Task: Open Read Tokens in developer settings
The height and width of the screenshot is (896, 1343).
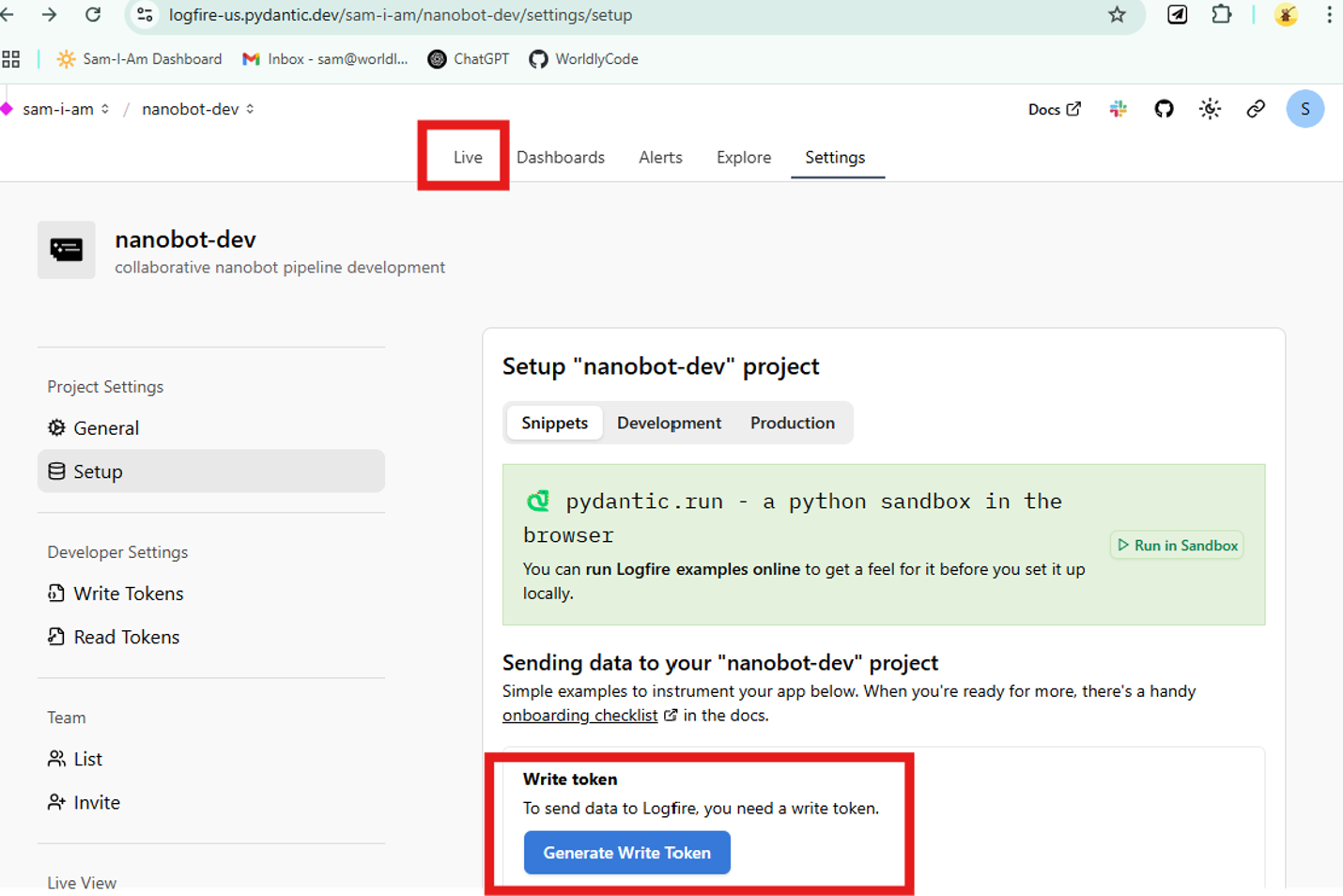Action: click(126, 636)
